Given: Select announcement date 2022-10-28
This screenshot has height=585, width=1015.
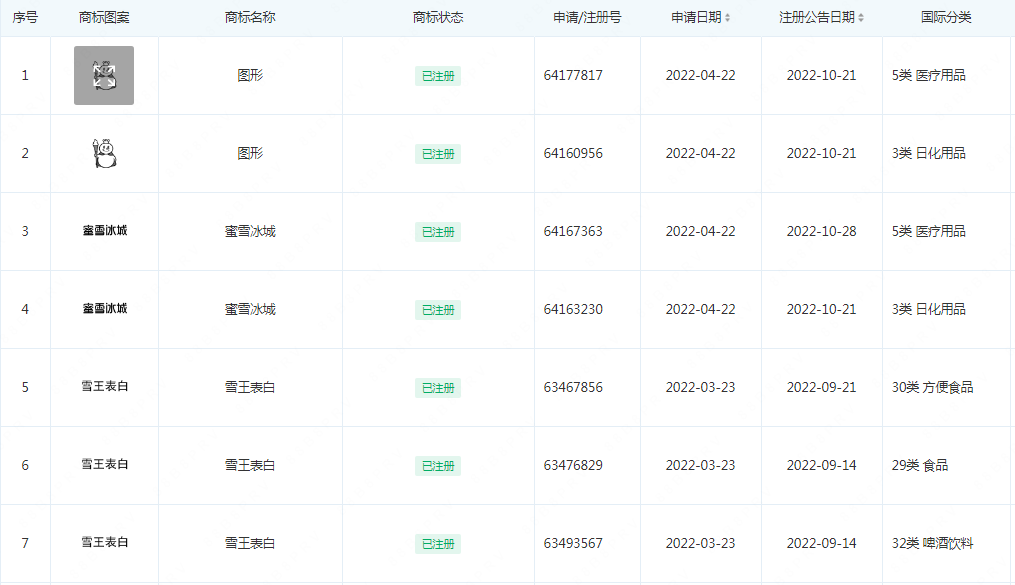Looking at the screenshot, I should (821, 231).
